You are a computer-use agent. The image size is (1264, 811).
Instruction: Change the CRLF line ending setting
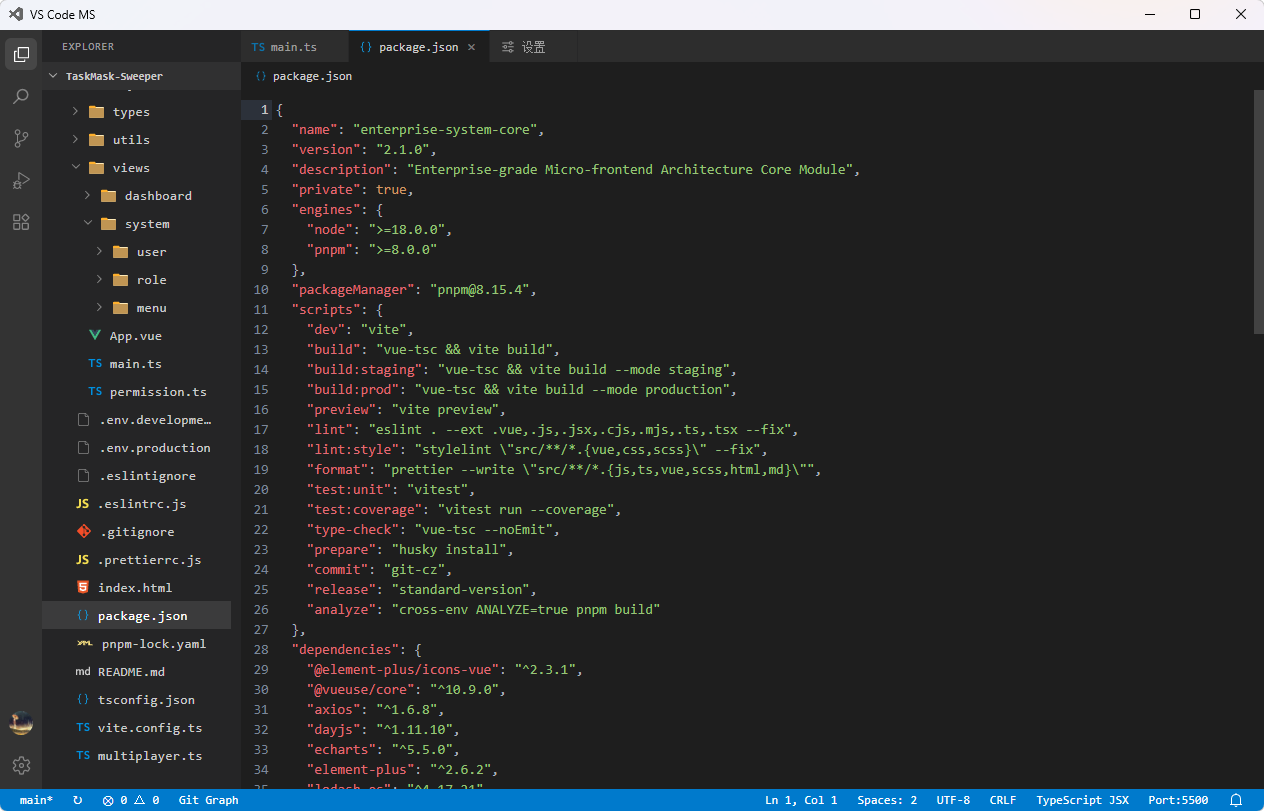pyautogui.click(x=1003, y=800)
